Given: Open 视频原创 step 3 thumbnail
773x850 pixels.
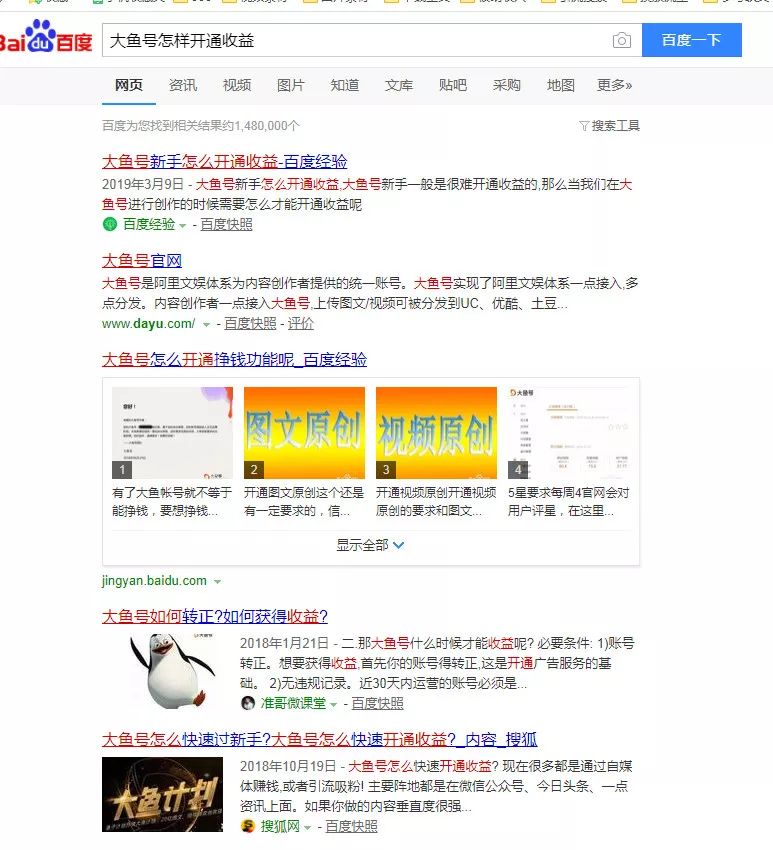Looking at the screenshot, I should pyautogui.click(x=436, y=433).
